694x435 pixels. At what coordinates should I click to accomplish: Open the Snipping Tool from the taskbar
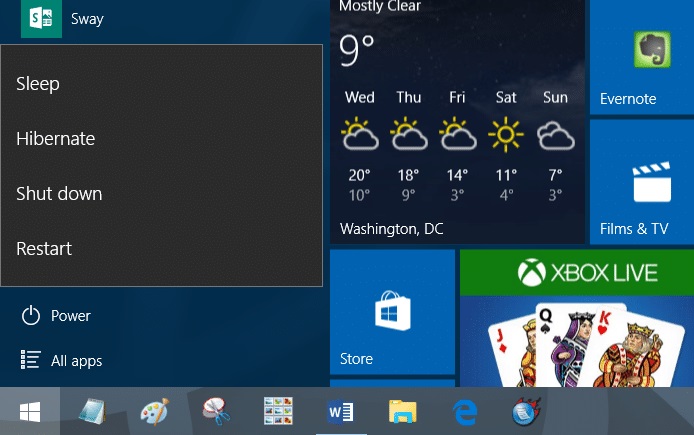point(216,411)
